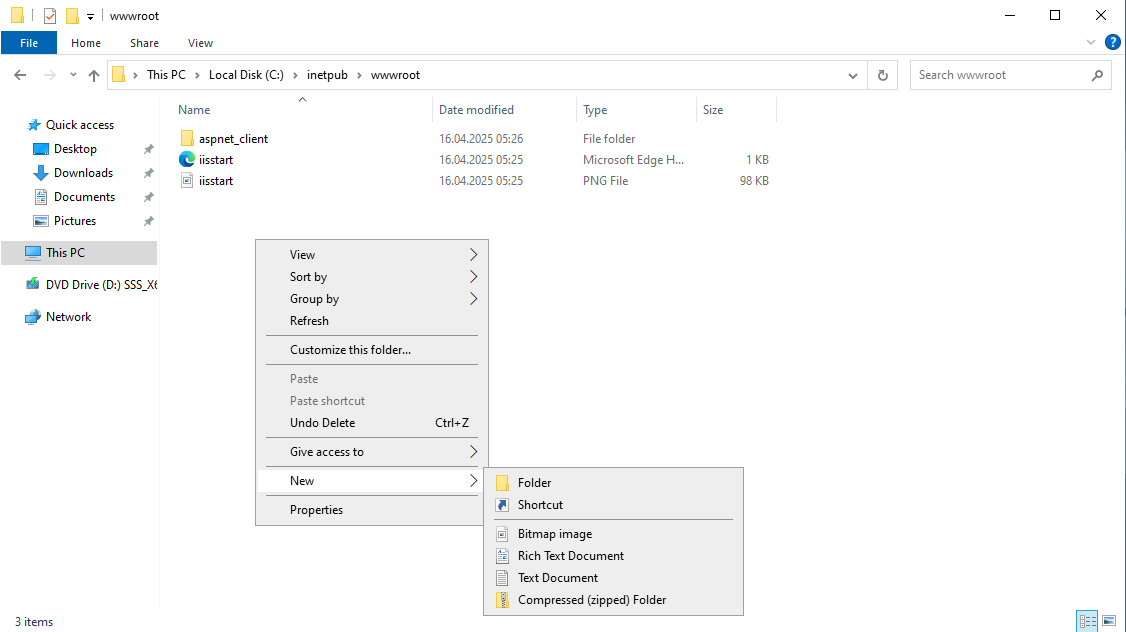1126x632 pixels.
Task: Open the recent locations dropdown
Action: click(73, 75)
